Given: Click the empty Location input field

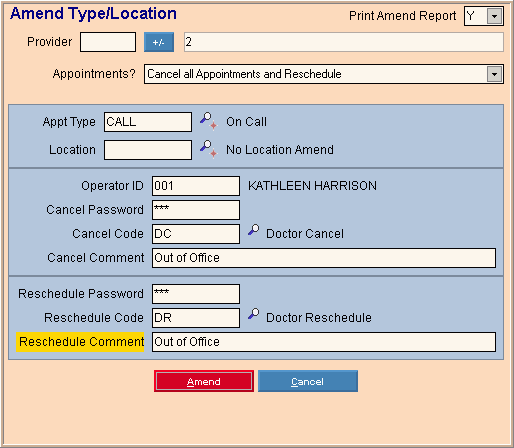Looking at the screenshot, I should (148, 150).
